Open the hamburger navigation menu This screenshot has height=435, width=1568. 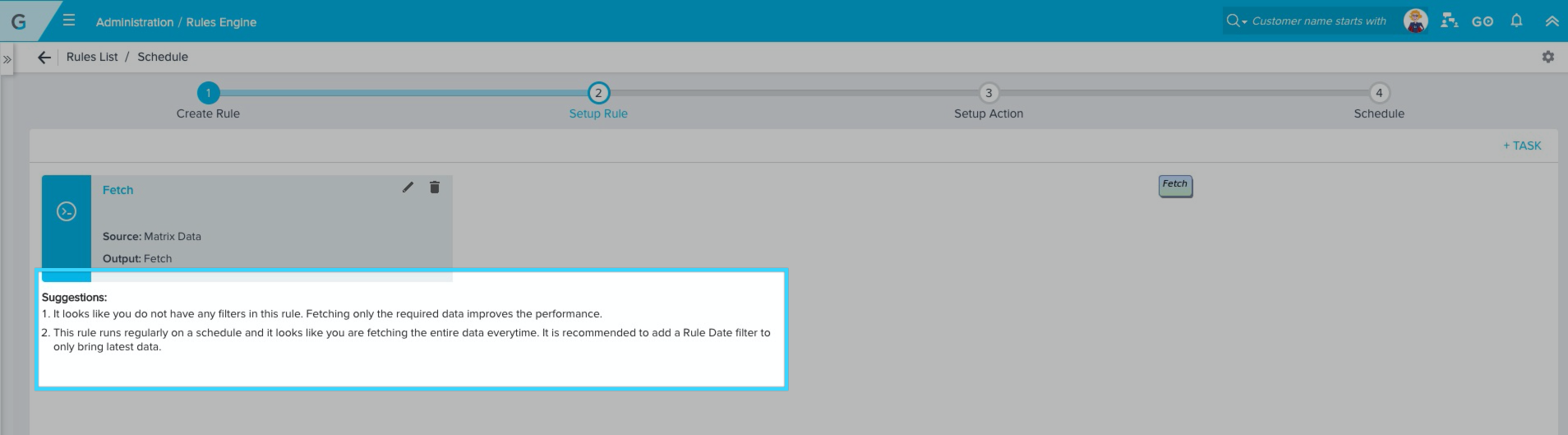pos(69,21)
